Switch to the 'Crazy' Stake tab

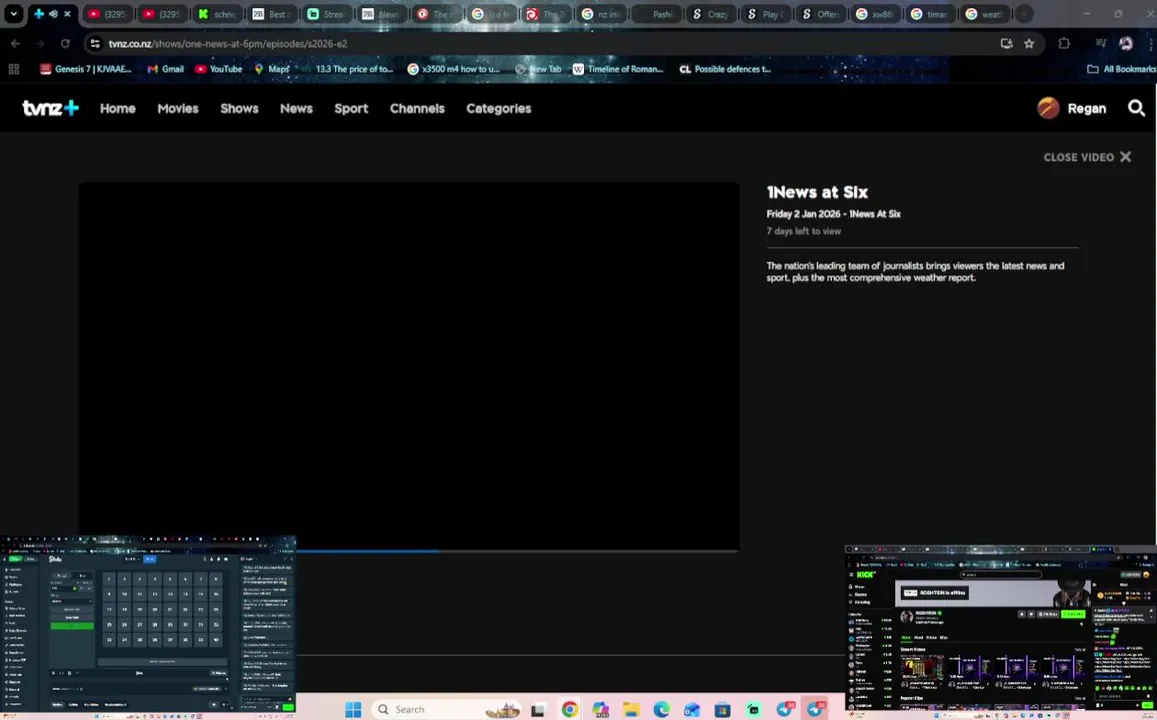click(711, 14)
